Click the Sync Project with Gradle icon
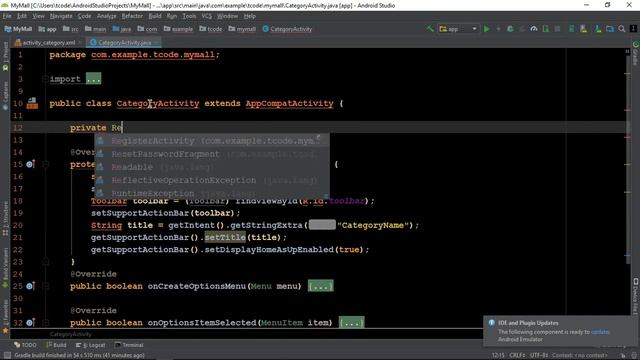Image resolution: width=640 pixels, height=360 pixels. pos(571,29)
